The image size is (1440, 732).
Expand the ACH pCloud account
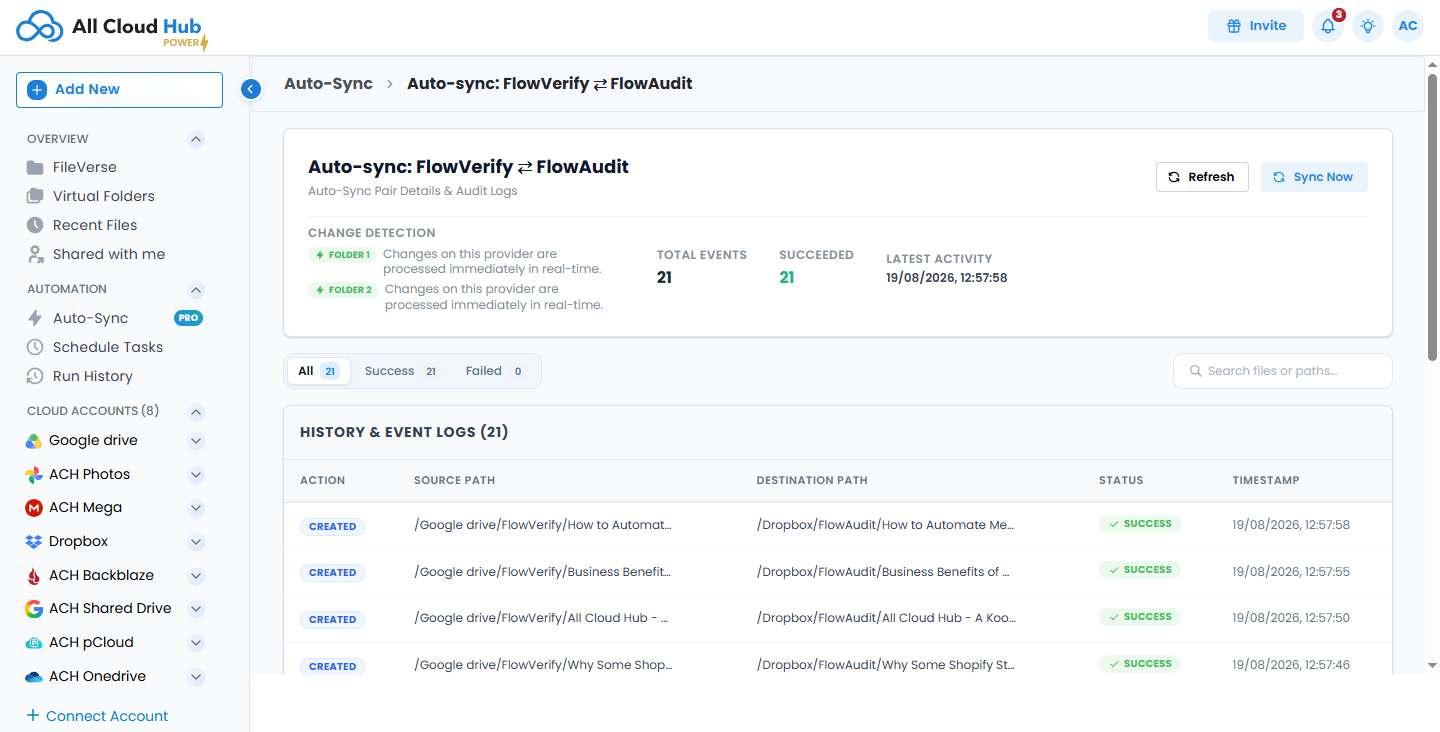[x=196, y=643]
